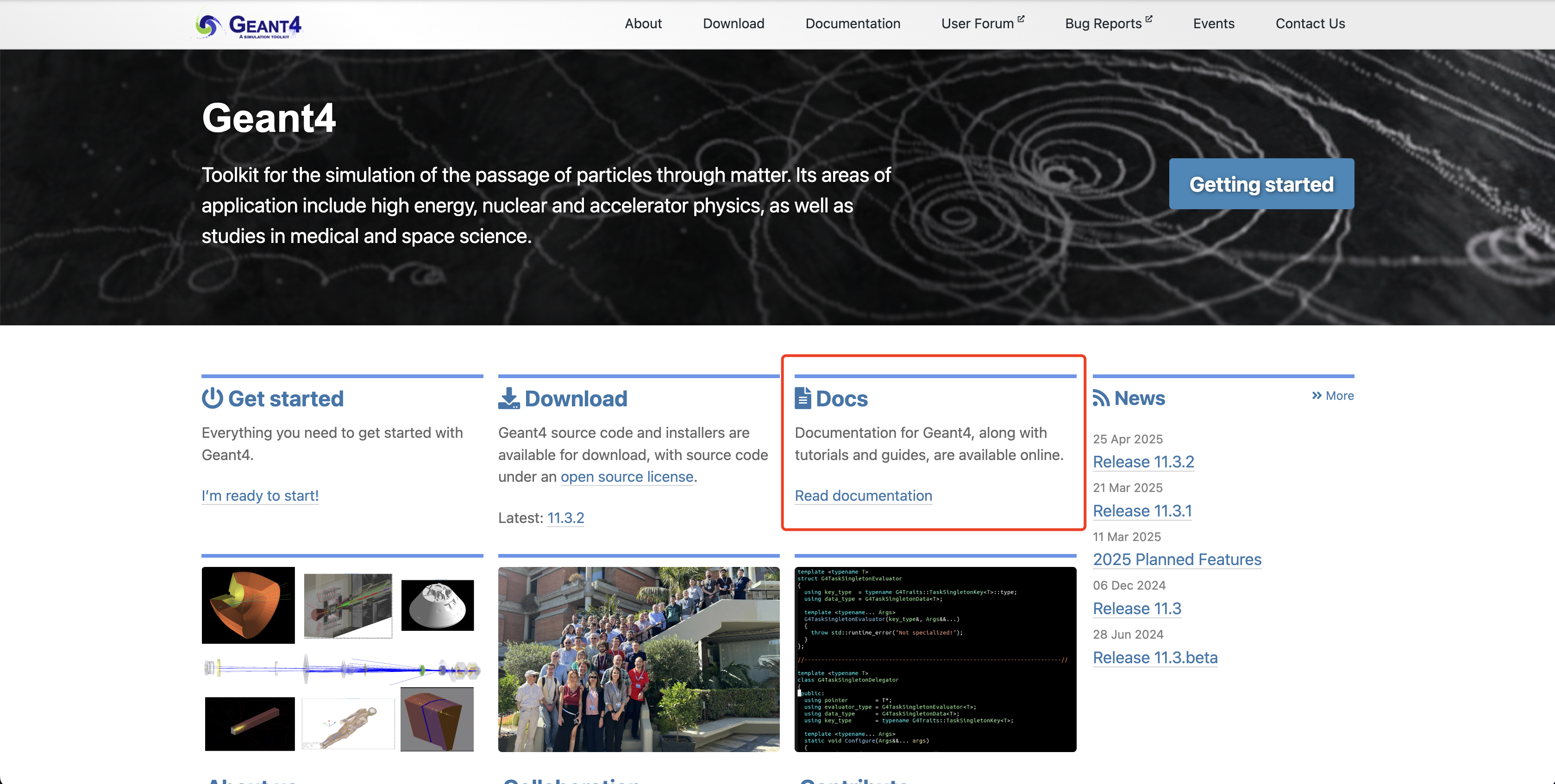The height and width of the screenshot is (784, 1555).
Task: Click the source code screenshot thumbnail
Action: 935,659
